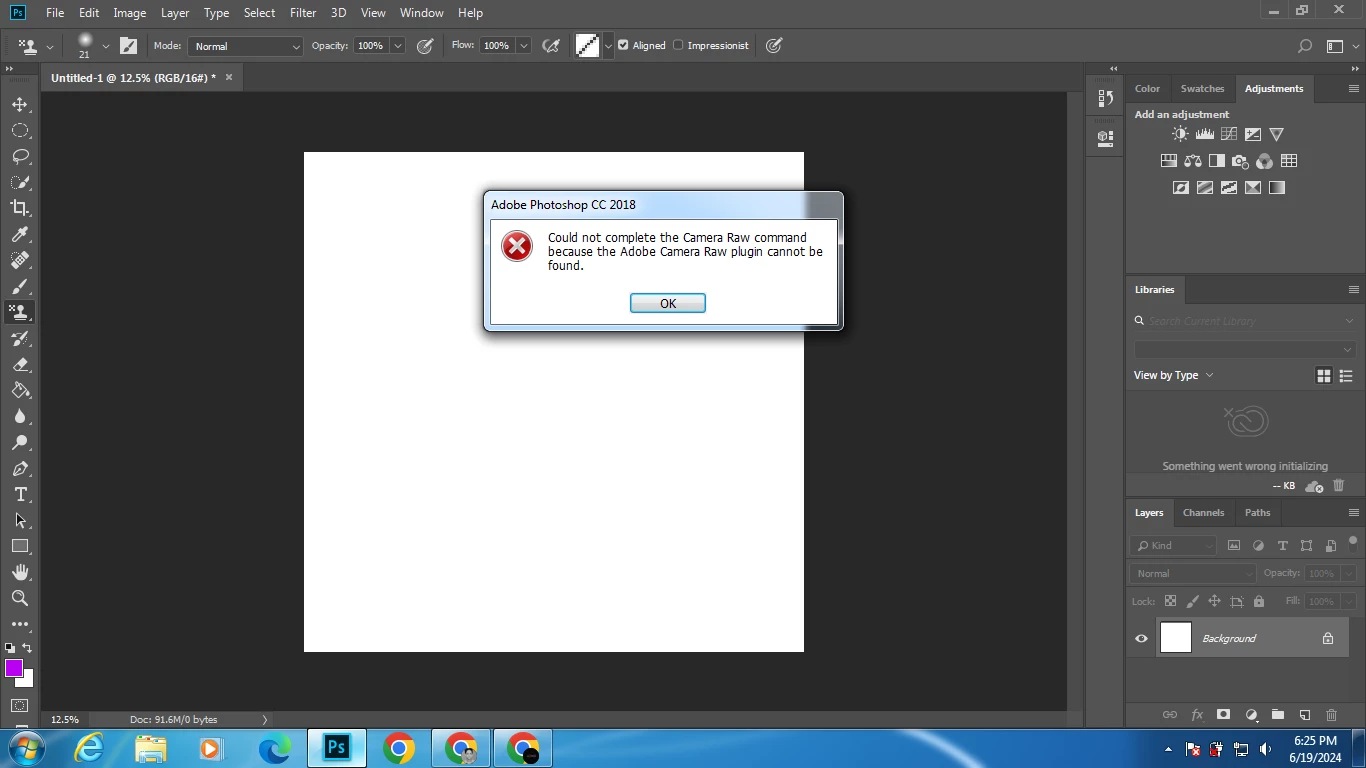Open the tool preset picker arrow
This screenshot has height=768, width=1366.
pyautogui.click(x=50, y=46)
